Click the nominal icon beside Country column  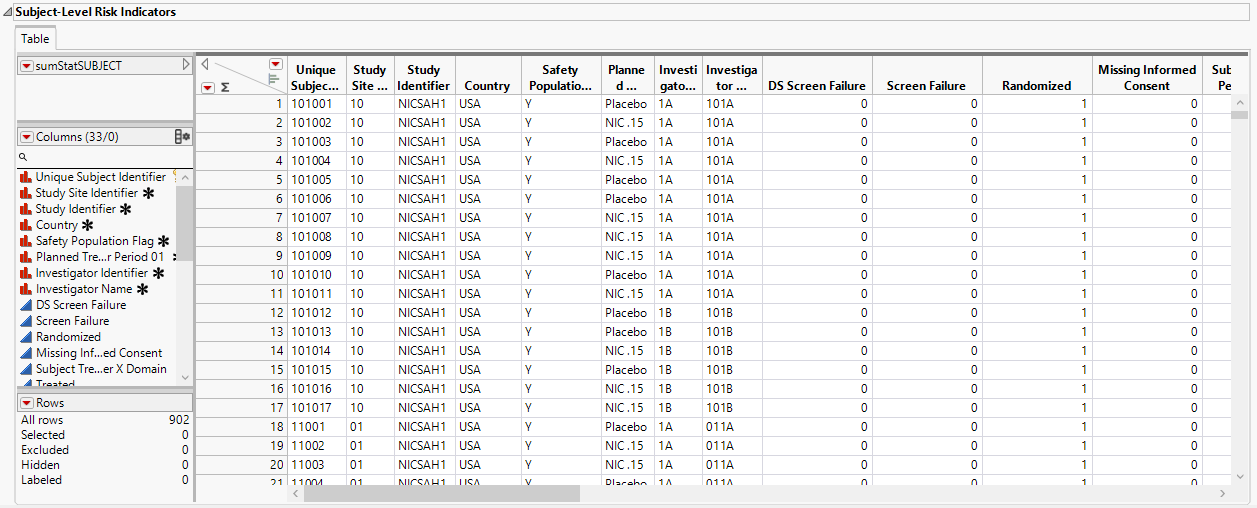27,225
